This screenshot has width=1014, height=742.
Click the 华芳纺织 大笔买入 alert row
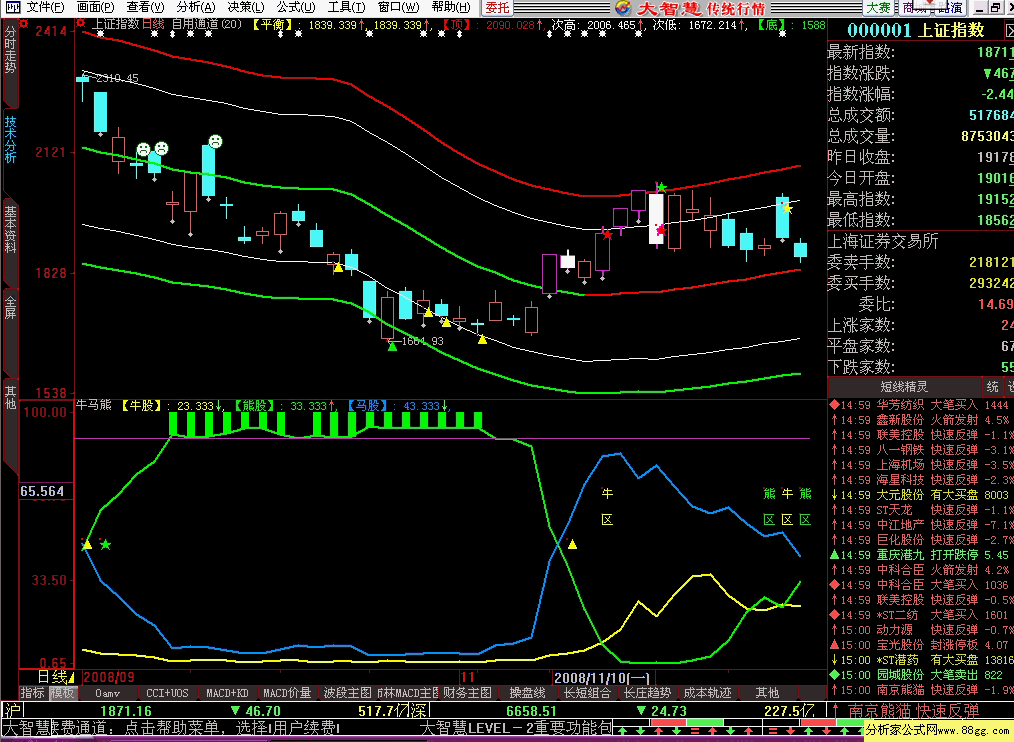921,405
